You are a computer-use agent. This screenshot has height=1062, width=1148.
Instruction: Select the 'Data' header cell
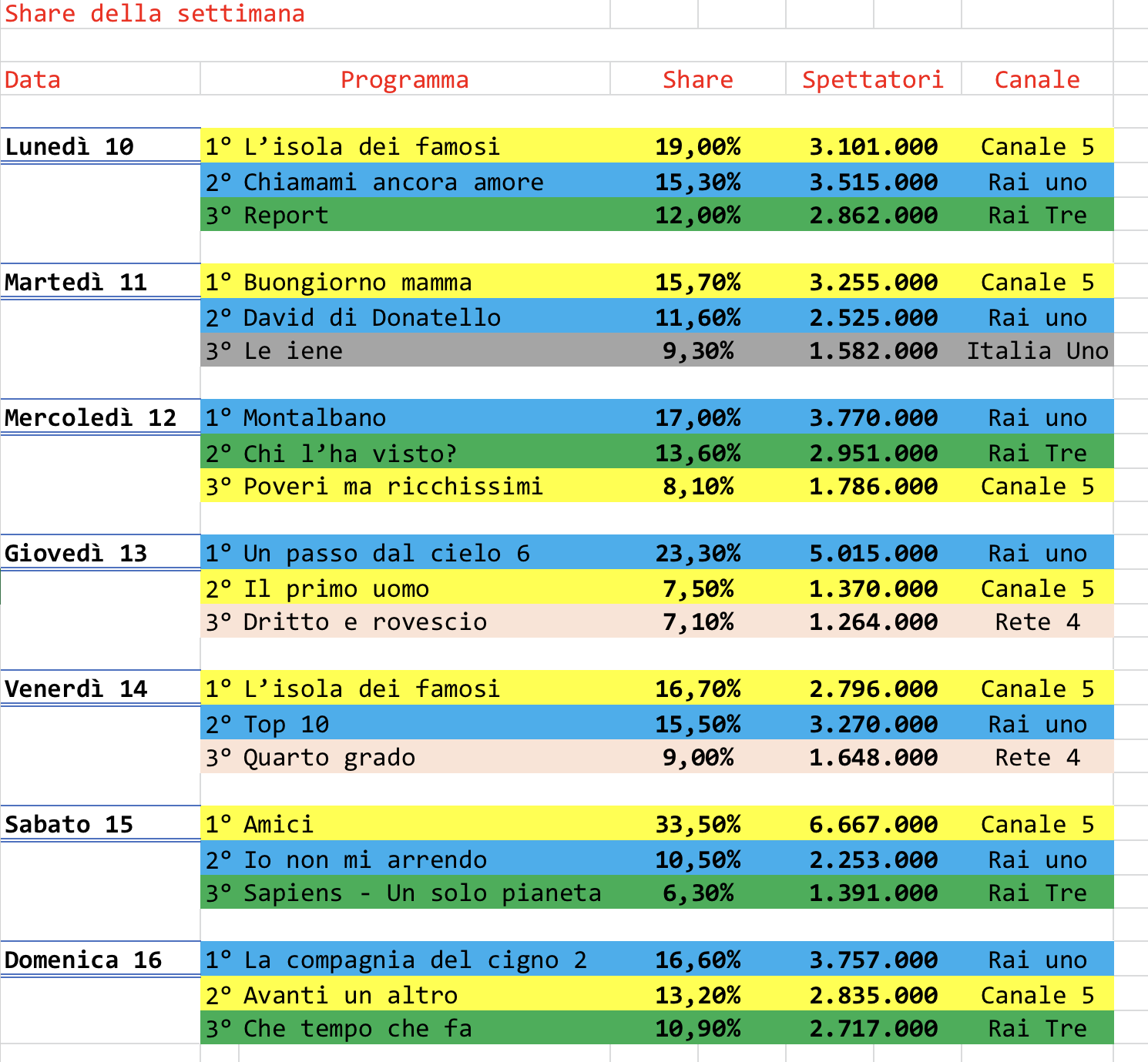pos(32,79)
